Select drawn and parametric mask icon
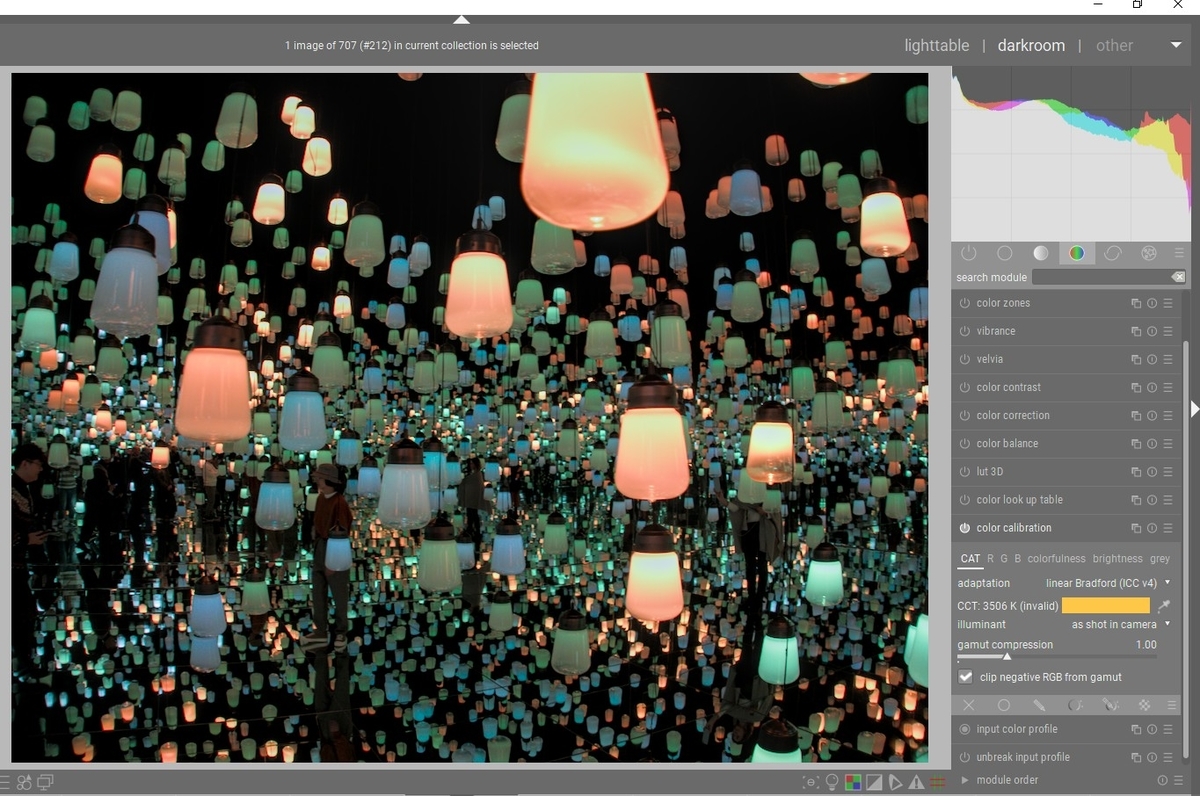The image size is (1200, 796). tap(1110, 705)
